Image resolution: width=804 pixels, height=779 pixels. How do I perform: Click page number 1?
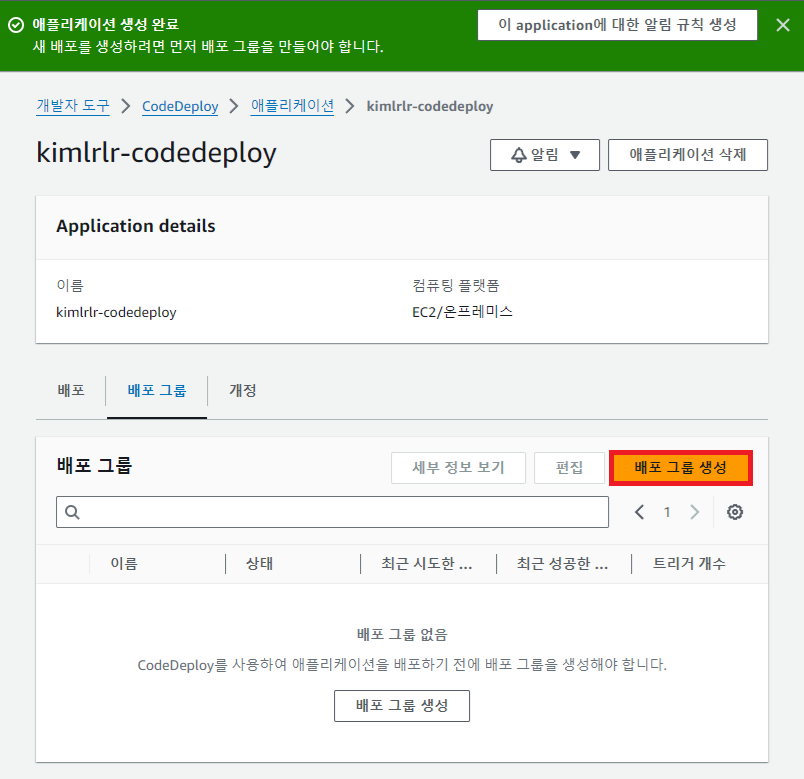pos(667,512)
